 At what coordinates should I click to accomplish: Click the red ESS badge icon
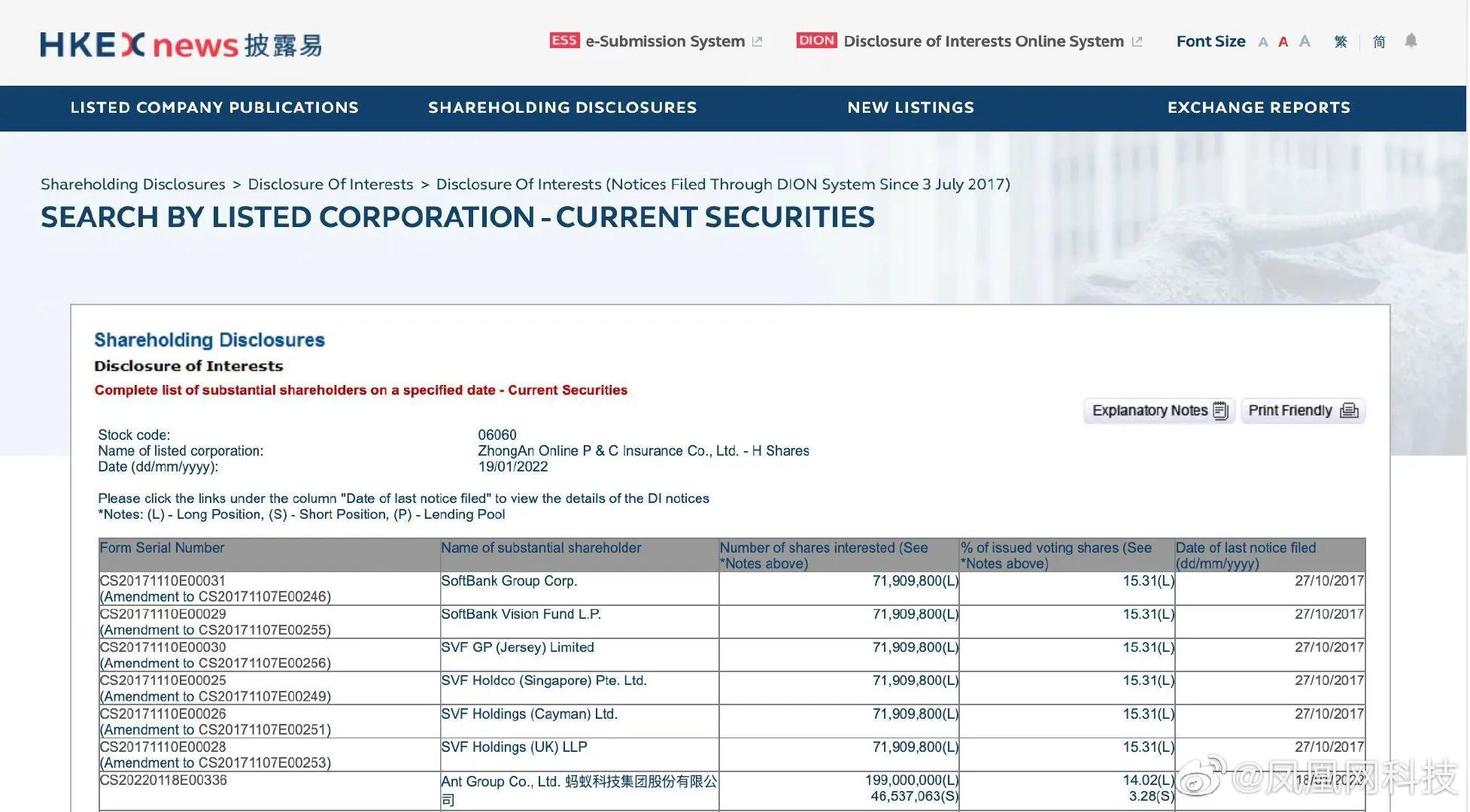[564, 41]
